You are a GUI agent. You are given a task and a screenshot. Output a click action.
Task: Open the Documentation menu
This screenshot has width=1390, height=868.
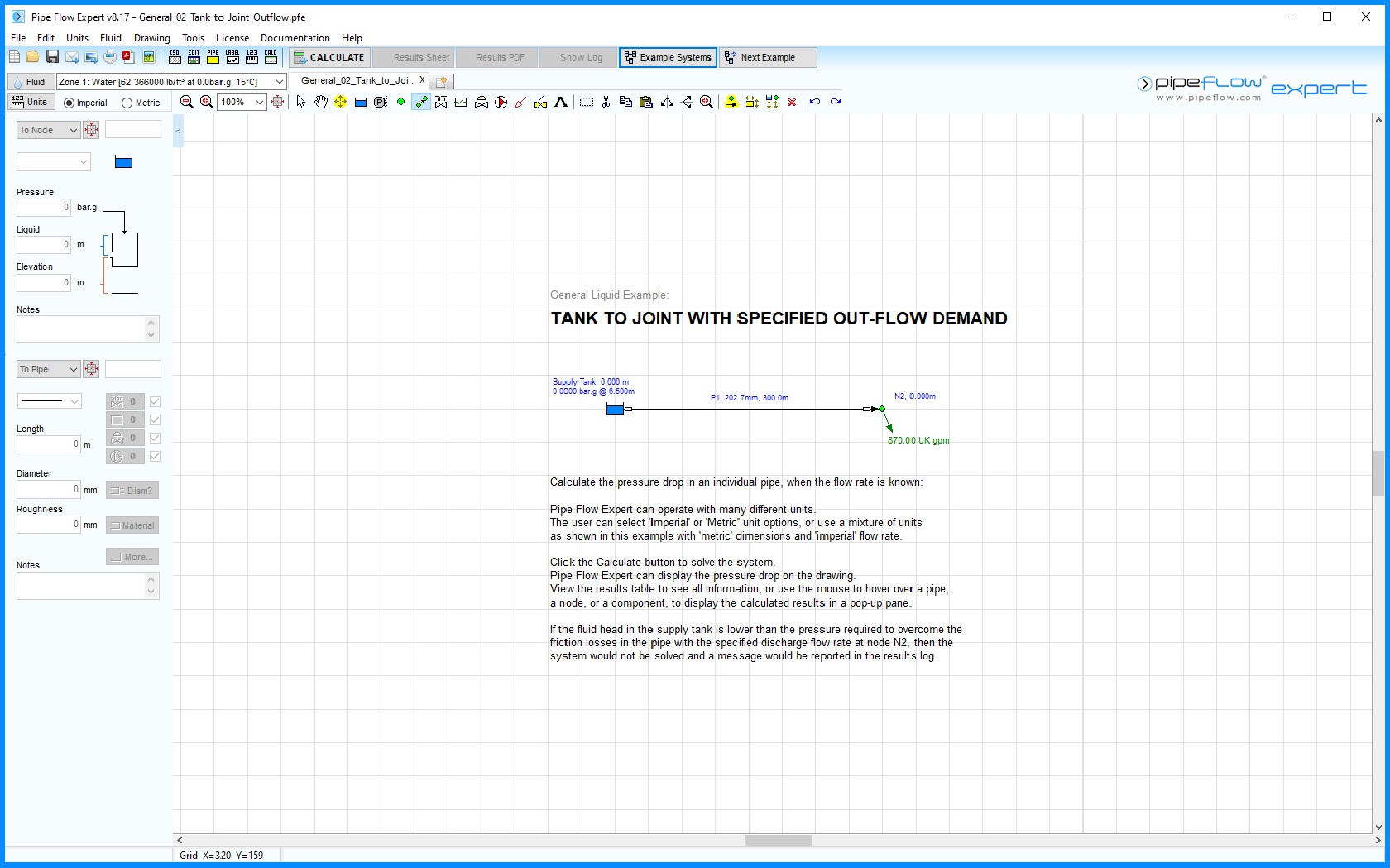click(295, 38)
